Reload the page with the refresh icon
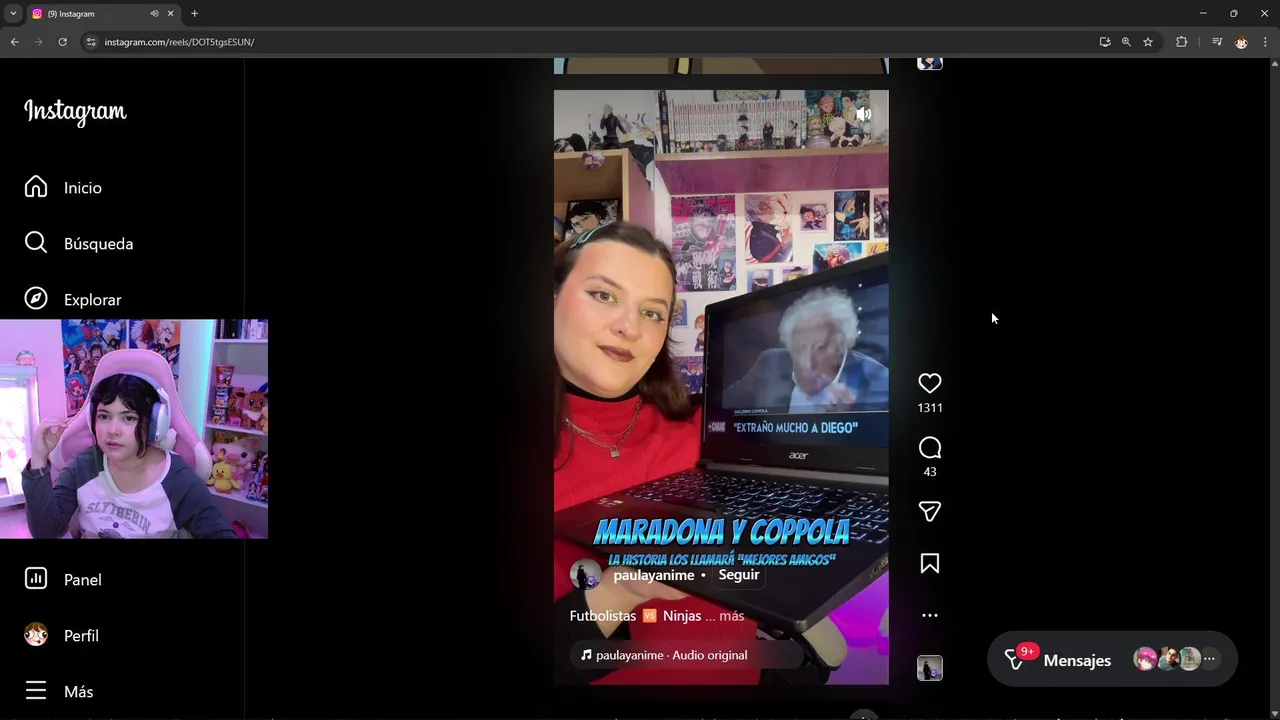The width and height of the screenshot is (1280, 720). (x=62, y=42)
